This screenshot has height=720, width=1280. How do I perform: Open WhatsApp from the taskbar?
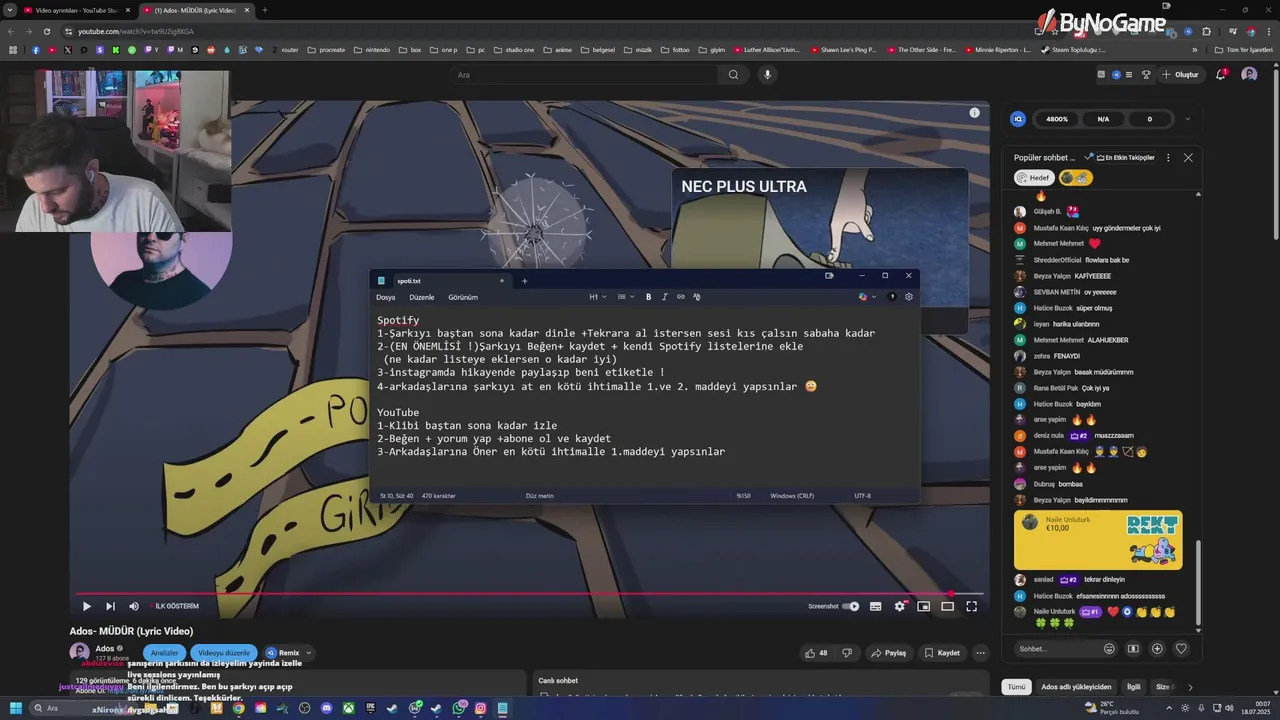click(459, 708)
